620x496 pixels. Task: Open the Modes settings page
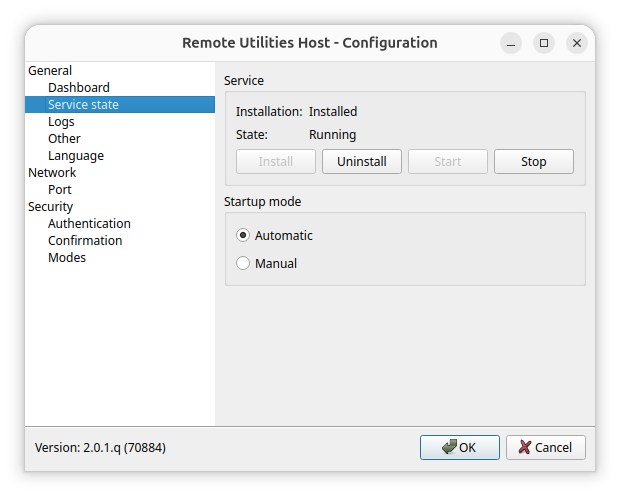pos(67,257)
